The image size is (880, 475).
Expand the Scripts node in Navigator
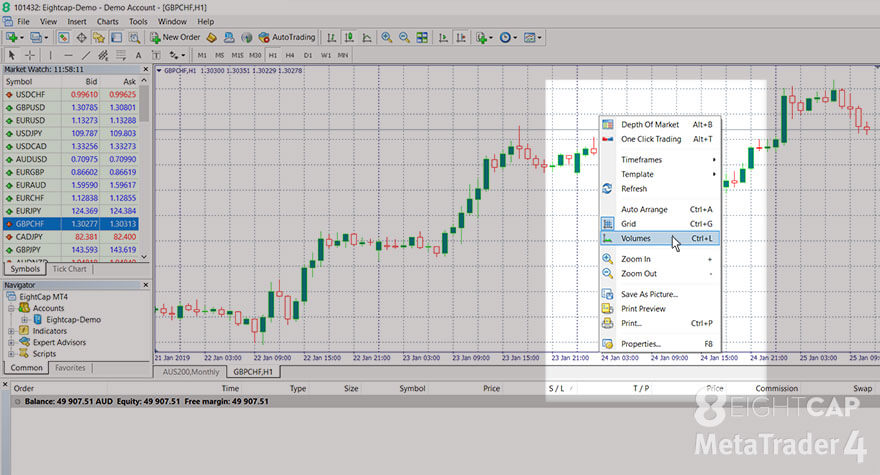click(11, 354)
